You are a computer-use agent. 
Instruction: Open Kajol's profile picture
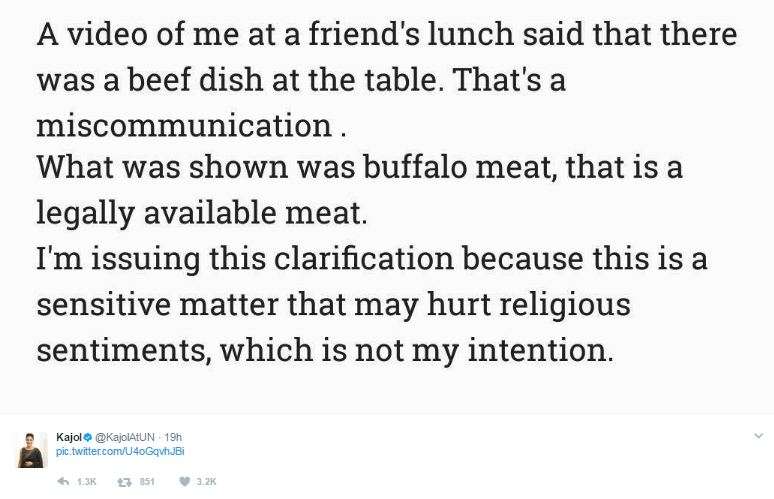click(33, 450)
